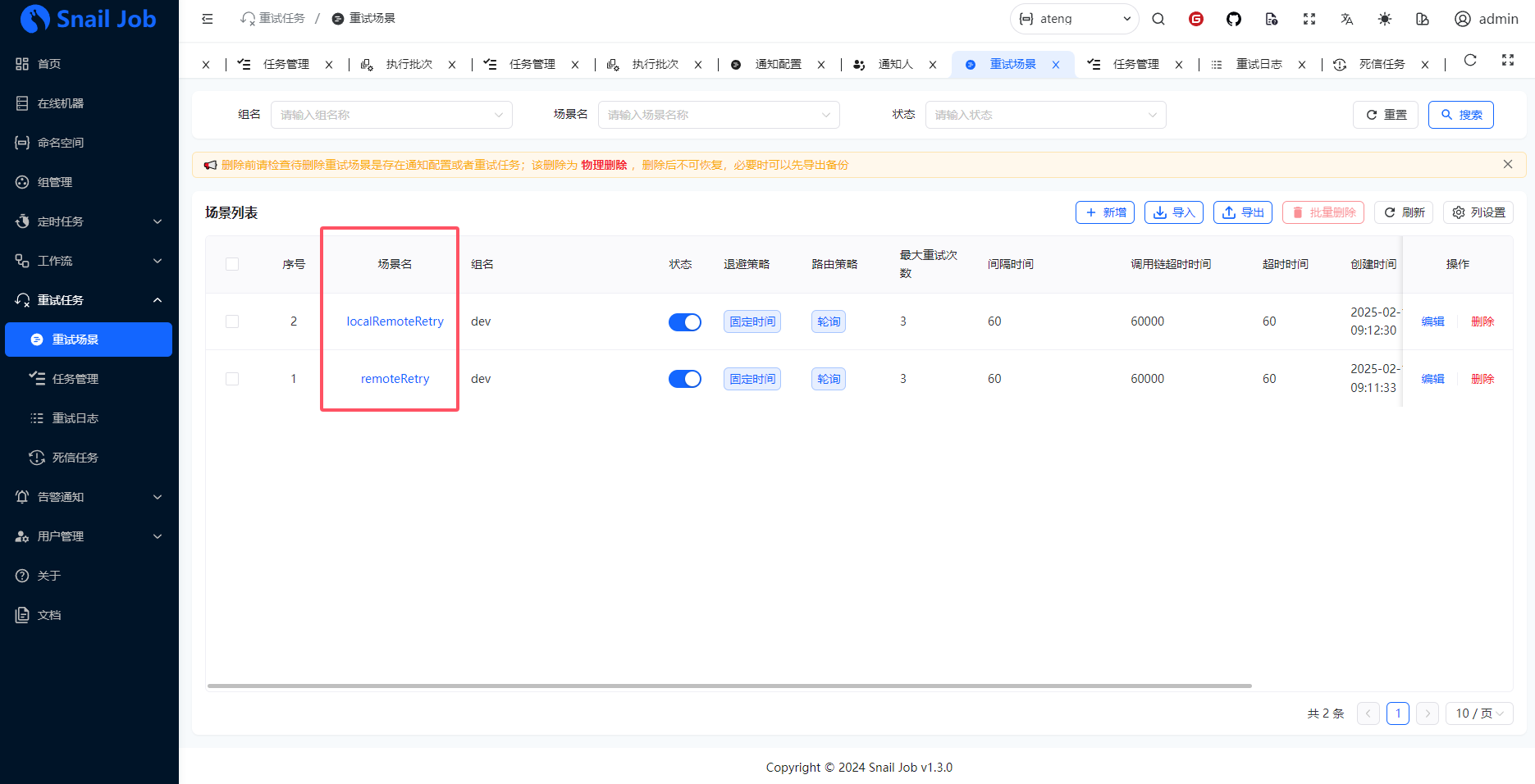Toggle status switch for localRemoteRetry
The height and width of the screenshot is (784, 1535).
pyautogui.click(x=684, y=322)
